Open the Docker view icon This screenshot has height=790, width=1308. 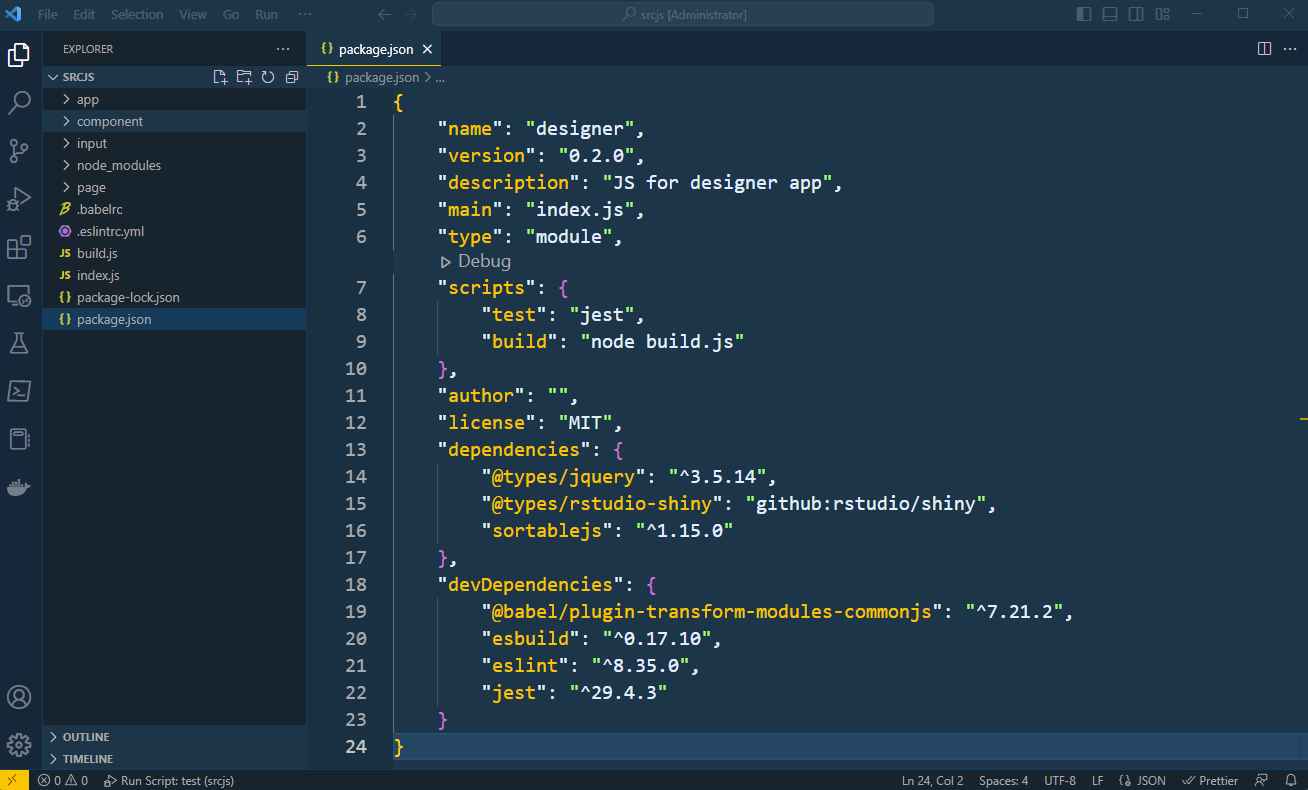(x=19, y=487)
